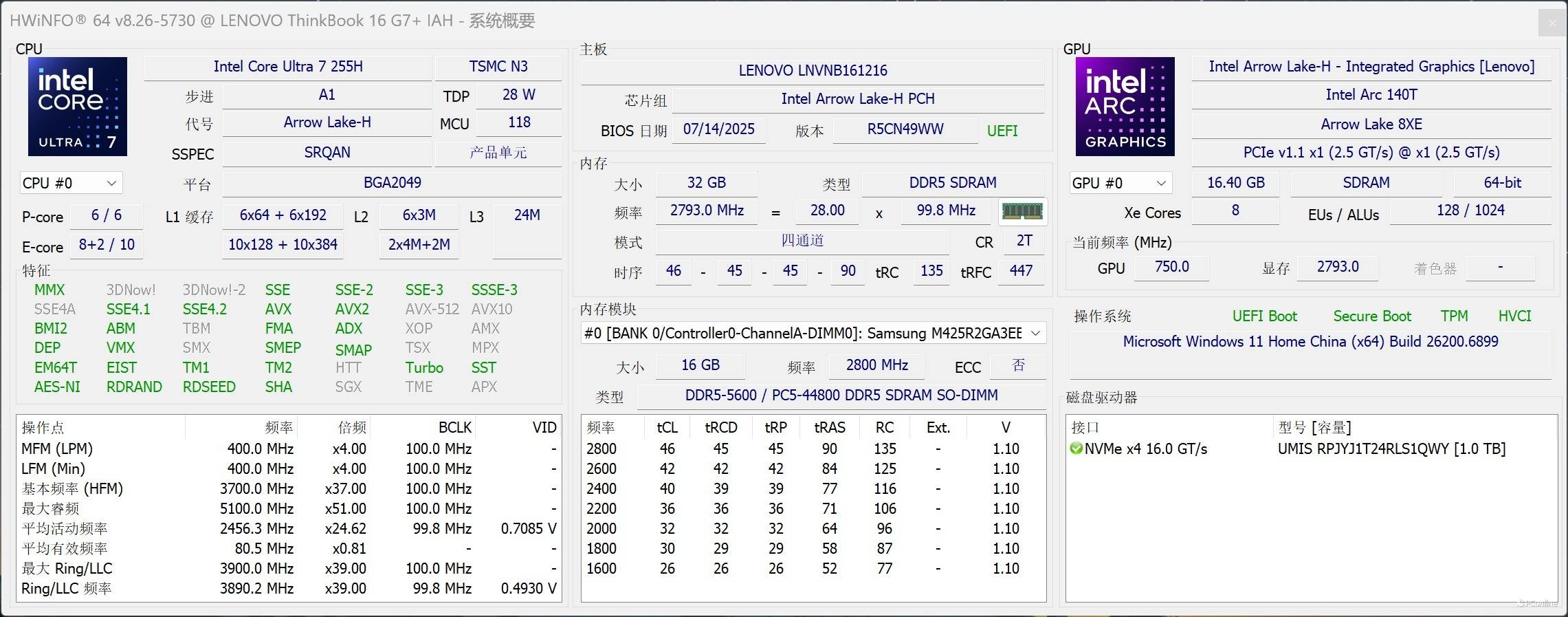The image size is (1568, 617).
Task: Click the Intel Arc Graphics logo
Action: click(1125, 107)
